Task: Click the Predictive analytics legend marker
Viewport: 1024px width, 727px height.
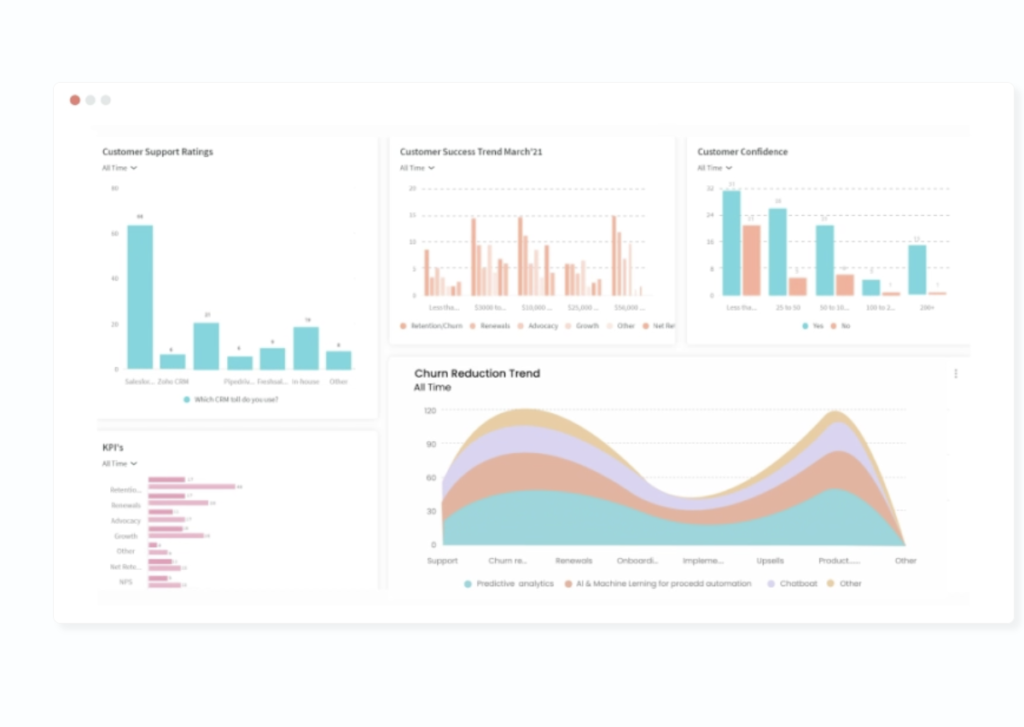Action: pyautogui.click(x=466, y=583)
